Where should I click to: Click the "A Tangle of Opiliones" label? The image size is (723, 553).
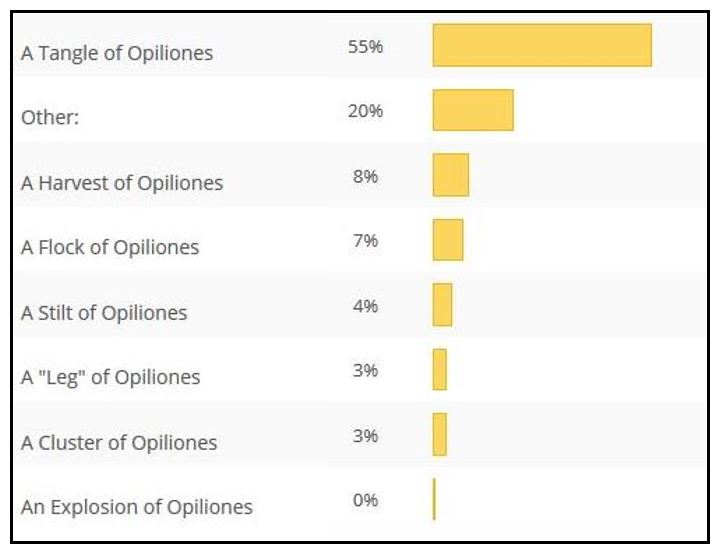[117, 53]
